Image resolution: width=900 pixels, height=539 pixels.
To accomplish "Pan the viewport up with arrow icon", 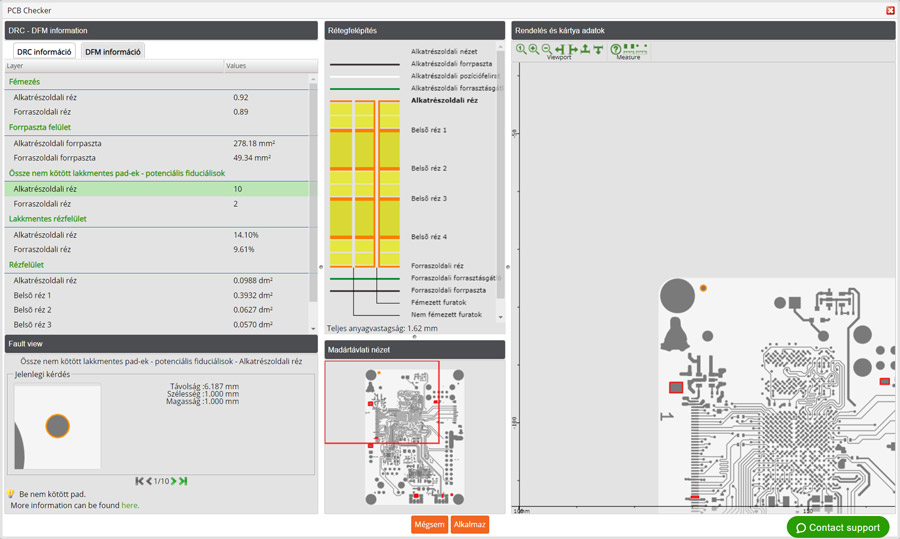I will coord(586,49).
